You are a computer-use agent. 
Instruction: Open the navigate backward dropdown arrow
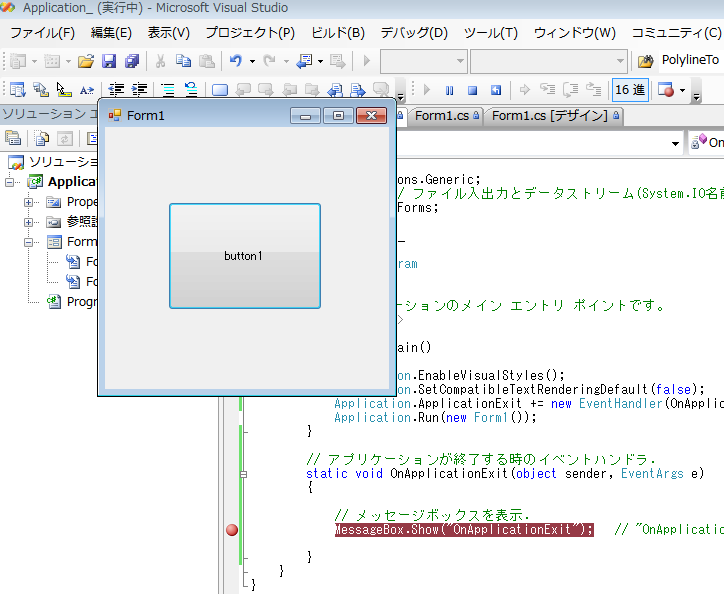[320, 61]
